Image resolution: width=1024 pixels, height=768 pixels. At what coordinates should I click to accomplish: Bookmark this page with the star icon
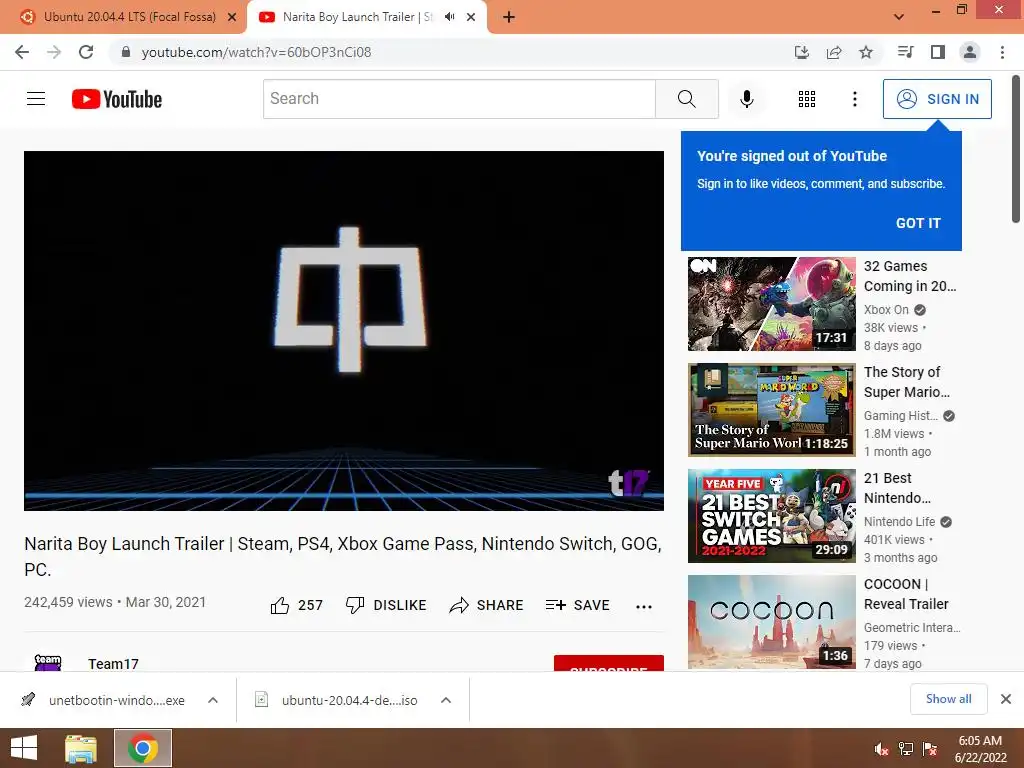pyautogui.click(x=866, y=52)
